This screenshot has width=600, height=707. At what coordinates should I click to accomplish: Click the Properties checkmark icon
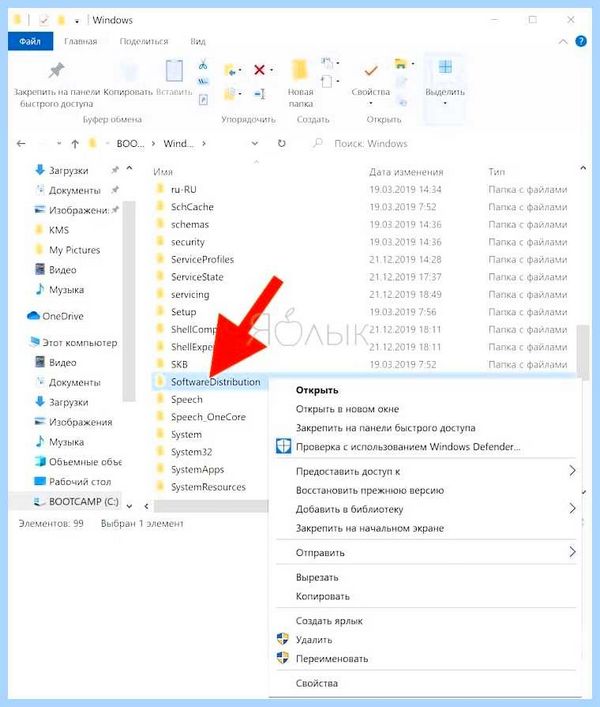click(371, 71)
